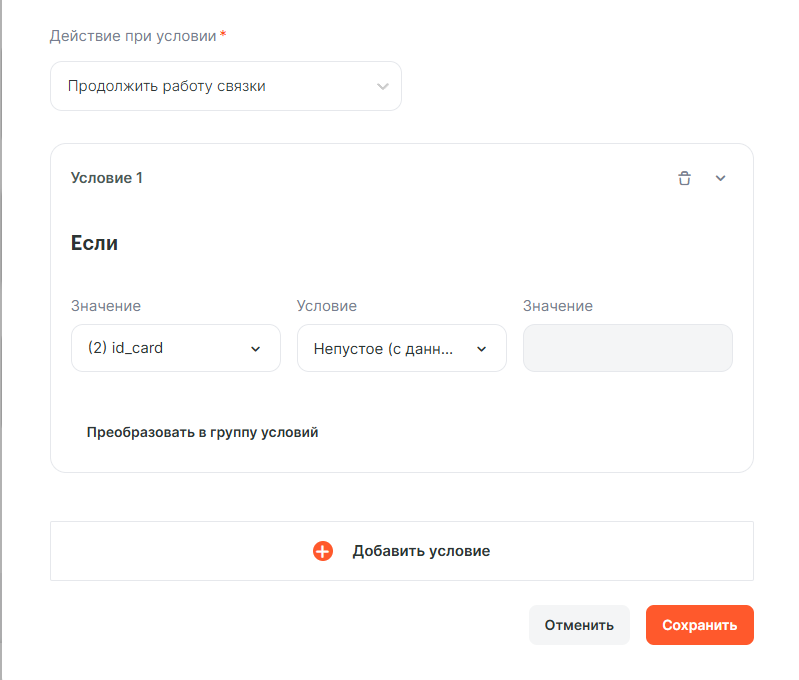This screenshot has width=799, height=680.
Task: Click the Если heading
Action: tap(95, 243)
